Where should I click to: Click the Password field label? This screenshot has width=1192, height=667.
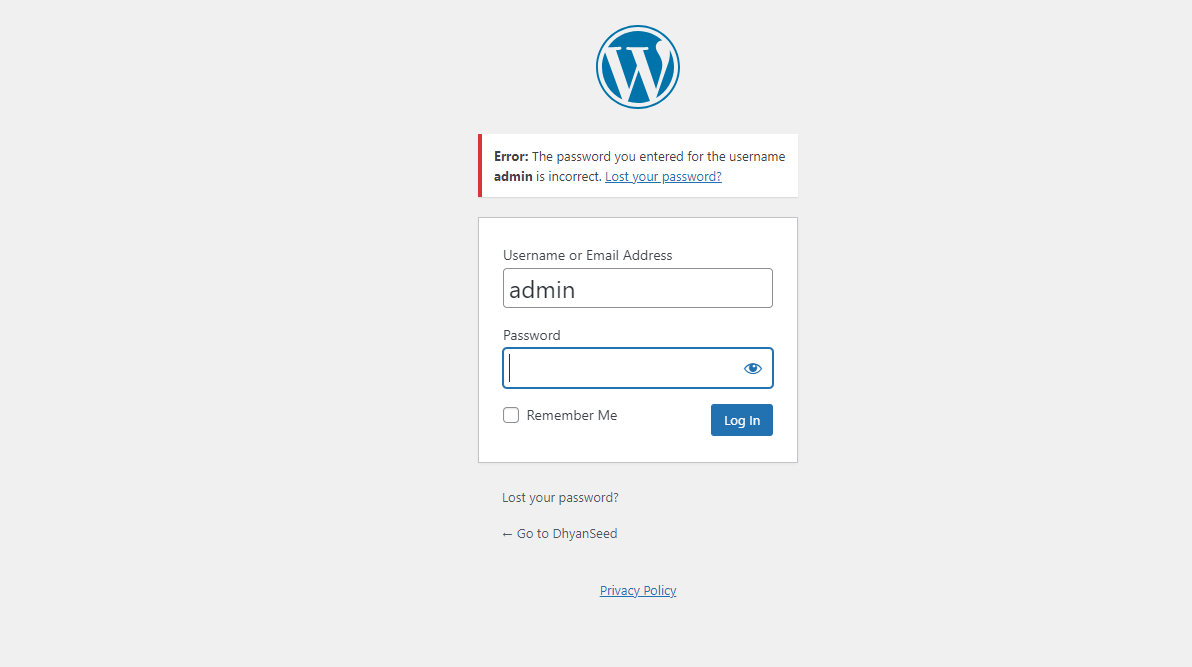(531, 335)
